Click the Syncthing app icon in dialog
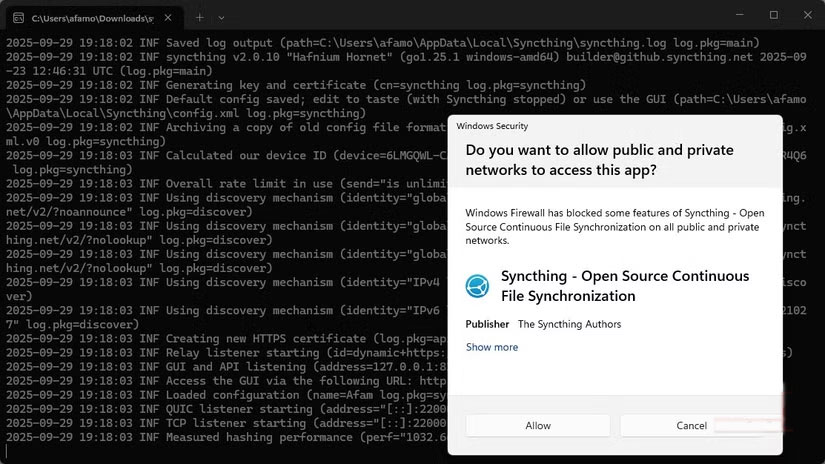The image size is (825, 464). coord(478,286)
